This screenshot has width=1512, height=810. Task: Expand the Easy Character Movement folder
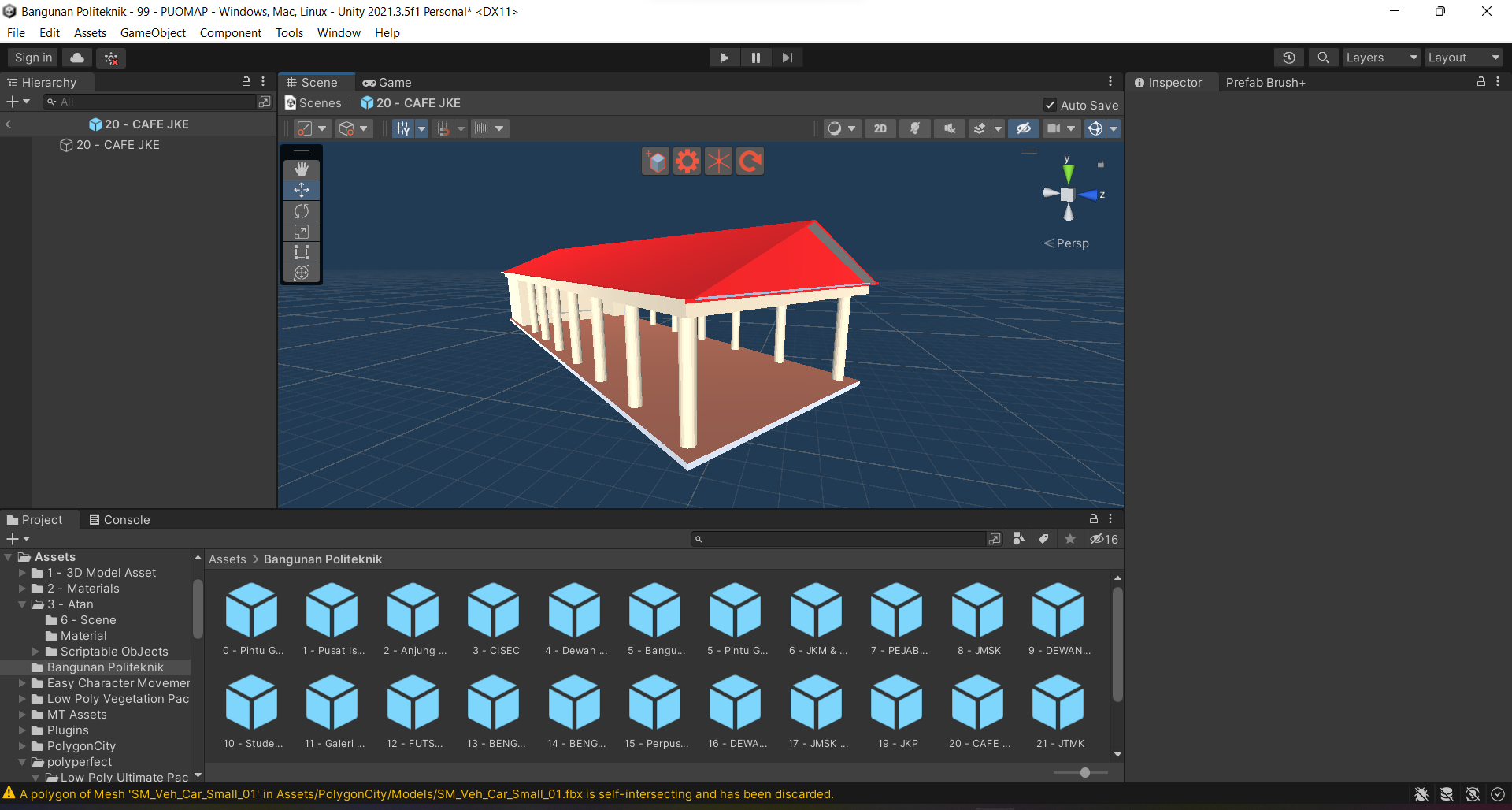coord(23,683)
